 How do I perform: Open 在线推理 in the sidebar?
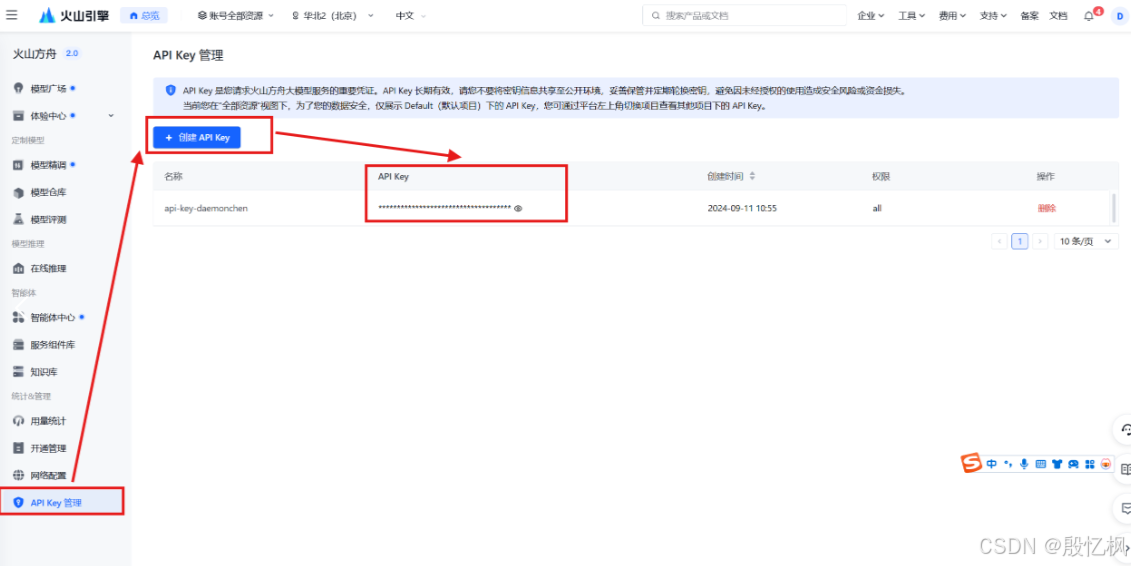(x=48, y=268)
